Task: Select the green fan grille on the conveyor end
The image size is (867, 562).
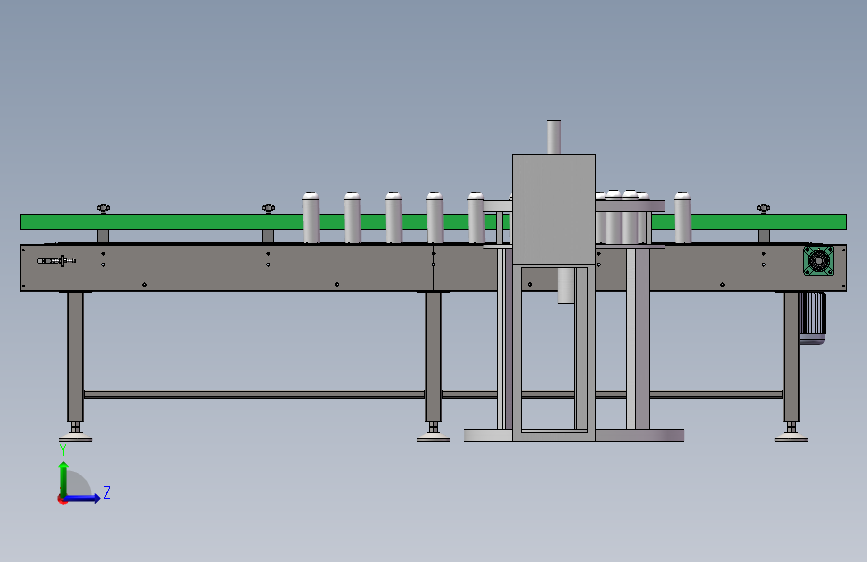Action: pyautogui.click(x=818, y=261)
